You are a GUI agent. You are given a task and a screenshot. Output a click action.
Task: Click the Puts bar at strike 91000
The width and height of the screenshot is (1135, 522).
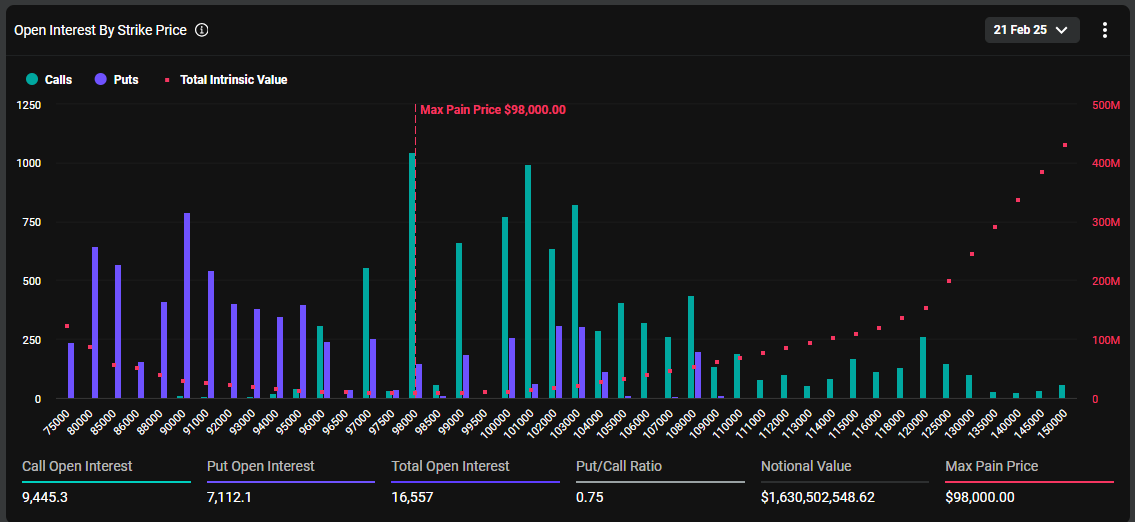(211, 334)
